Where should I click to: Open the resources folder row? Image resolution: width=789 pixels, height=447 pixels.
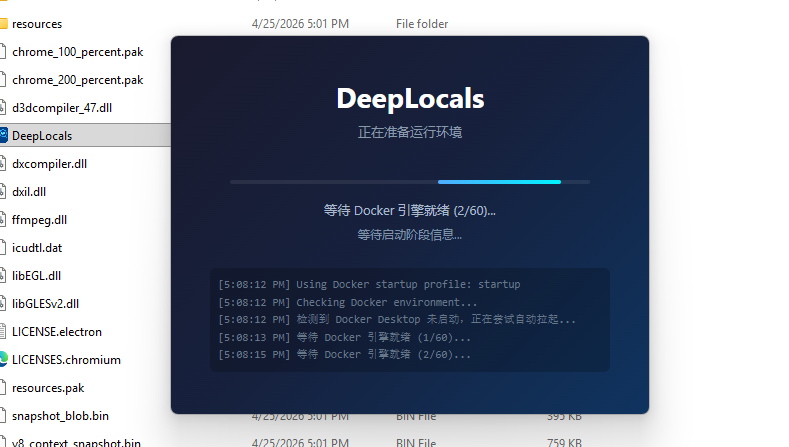37,24
